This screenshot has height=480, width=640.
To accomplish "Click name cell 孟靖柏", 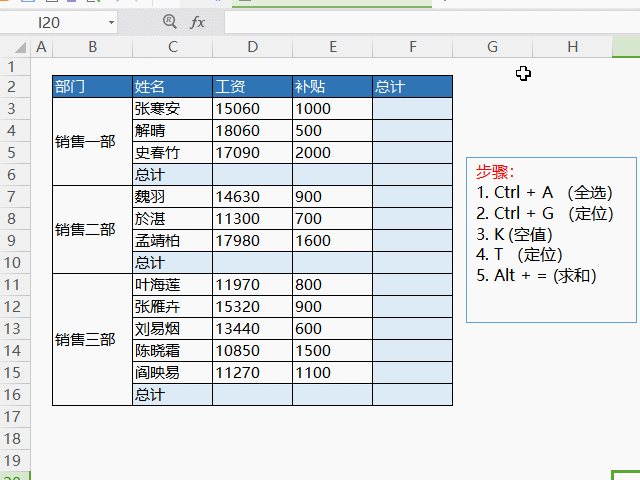I will click(173, 241).
